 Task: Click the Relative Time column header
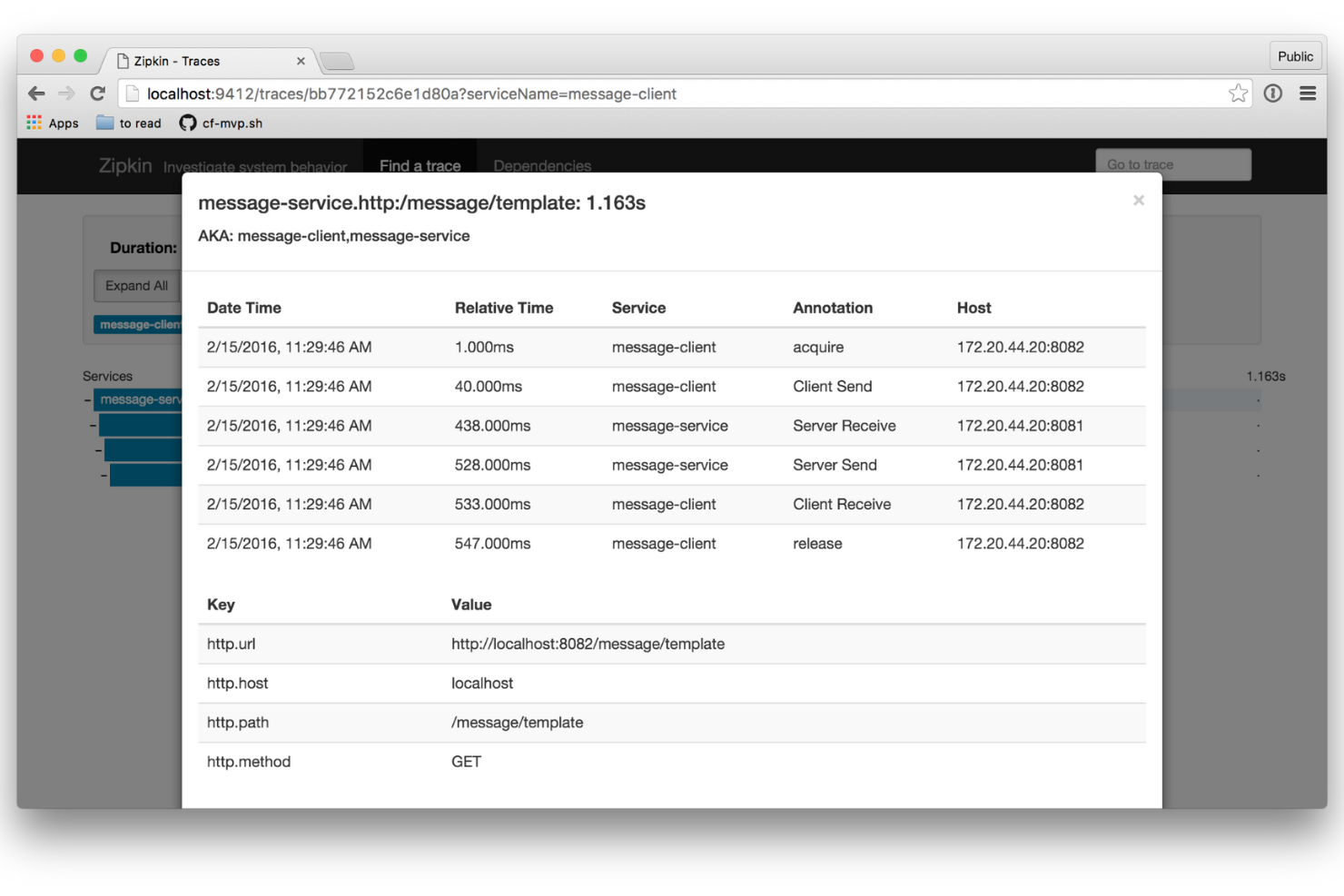504,308
